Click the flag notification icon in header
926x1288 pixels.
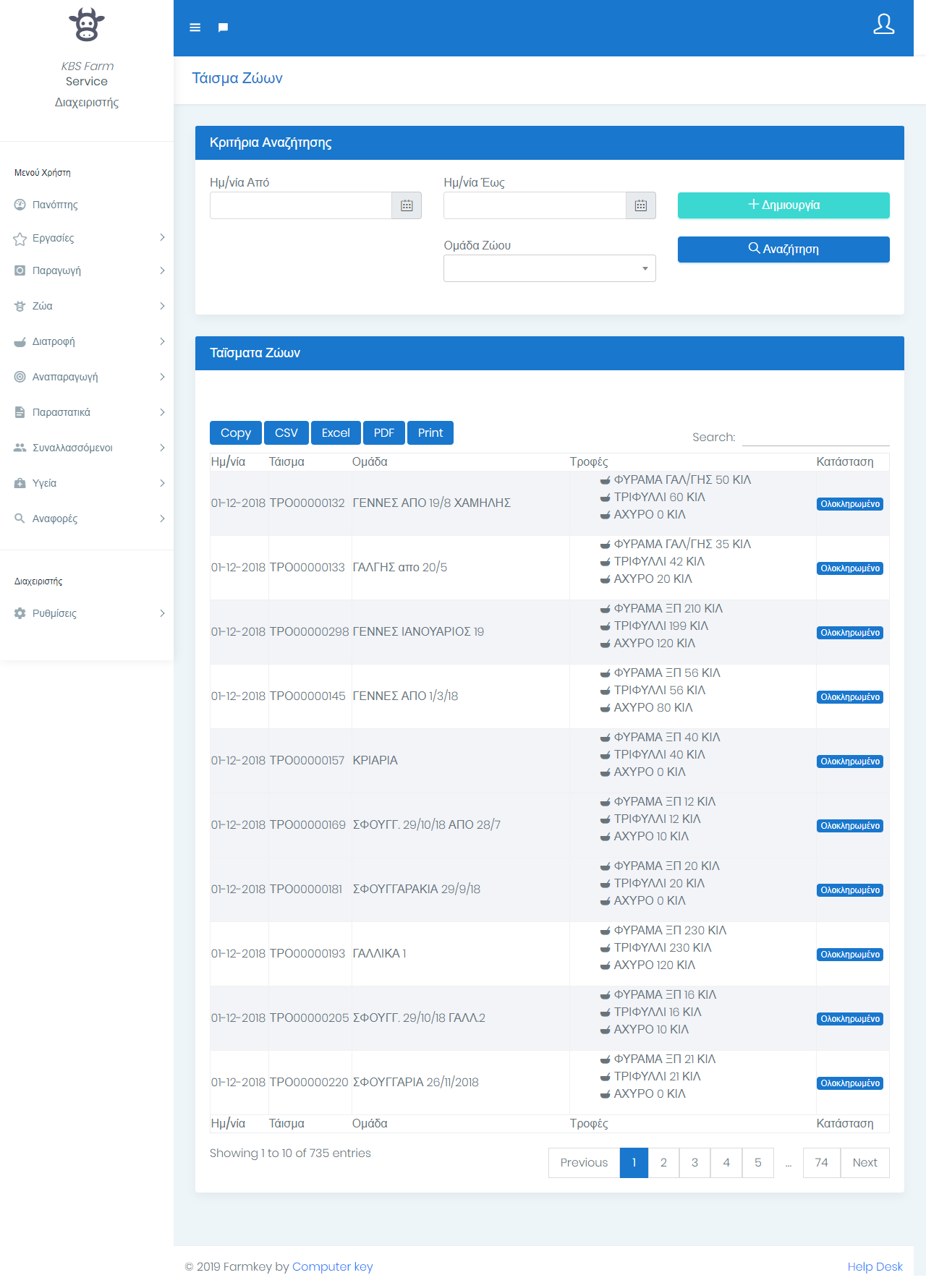point(223,27)
